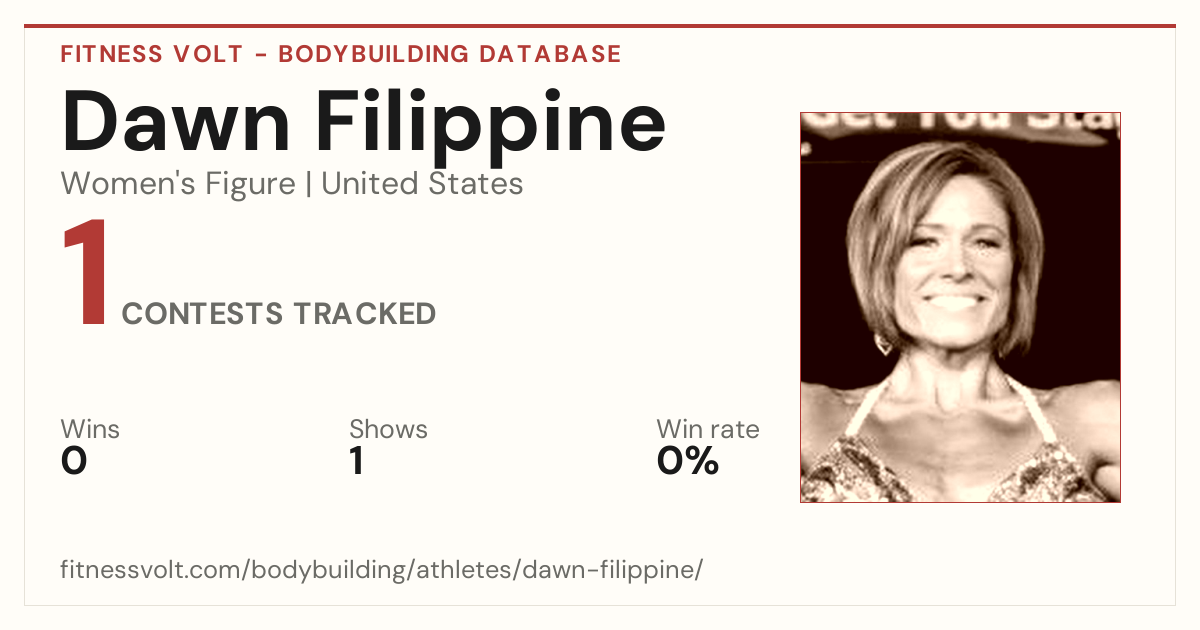
Task: Click the Shows stat label
Action: click(388, 430)
